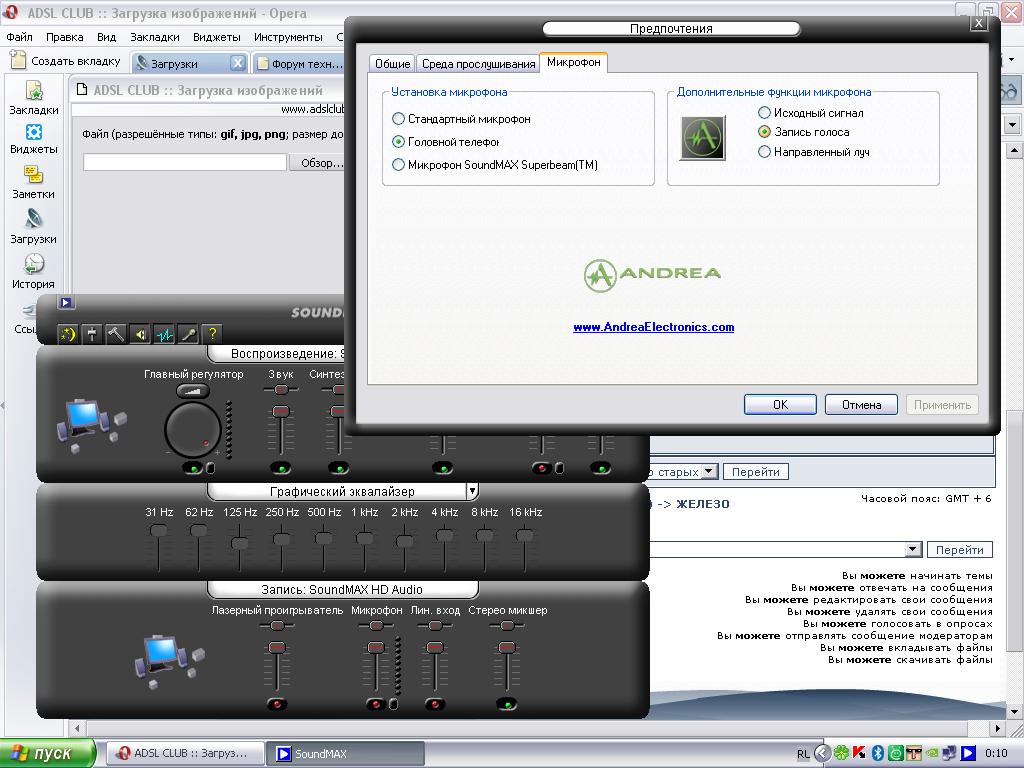Image resolution: width=1024 pixels, height=768 pixels.
Task: Click the Kaspersky red K tray icon
Action: tap(859, 754)
